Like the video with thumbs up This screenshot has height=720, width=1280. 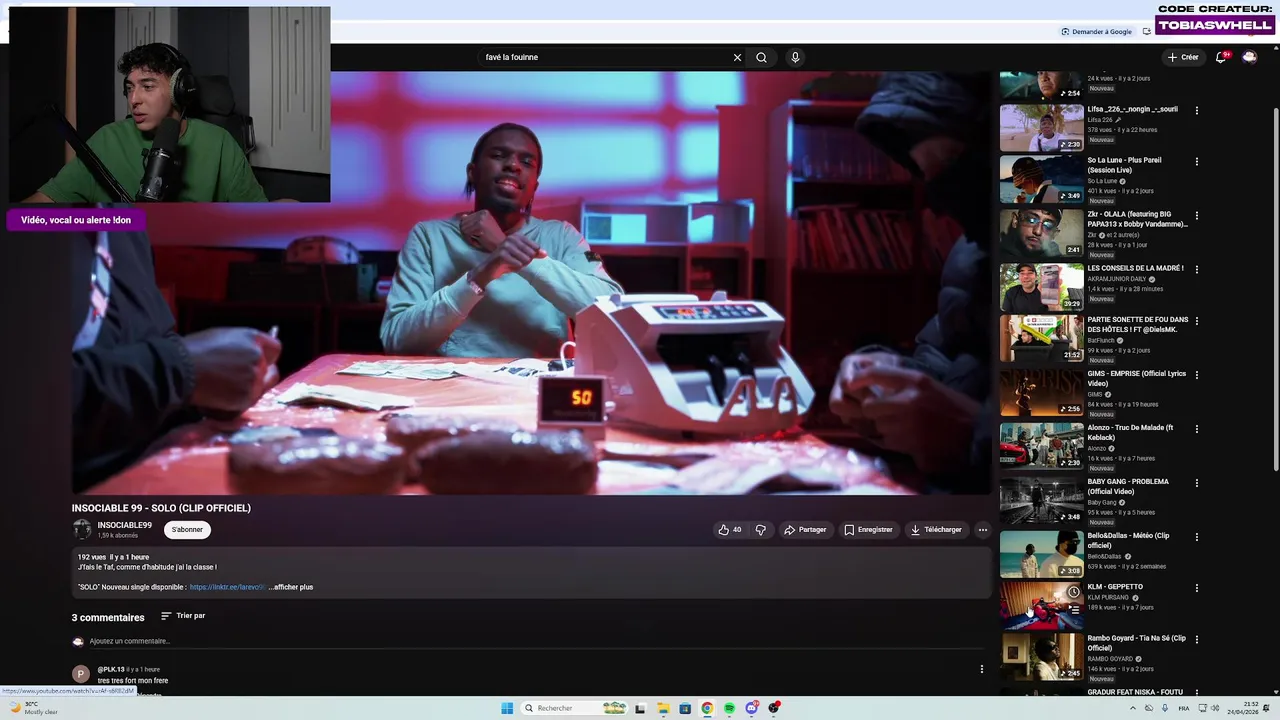tap(730, 530)
